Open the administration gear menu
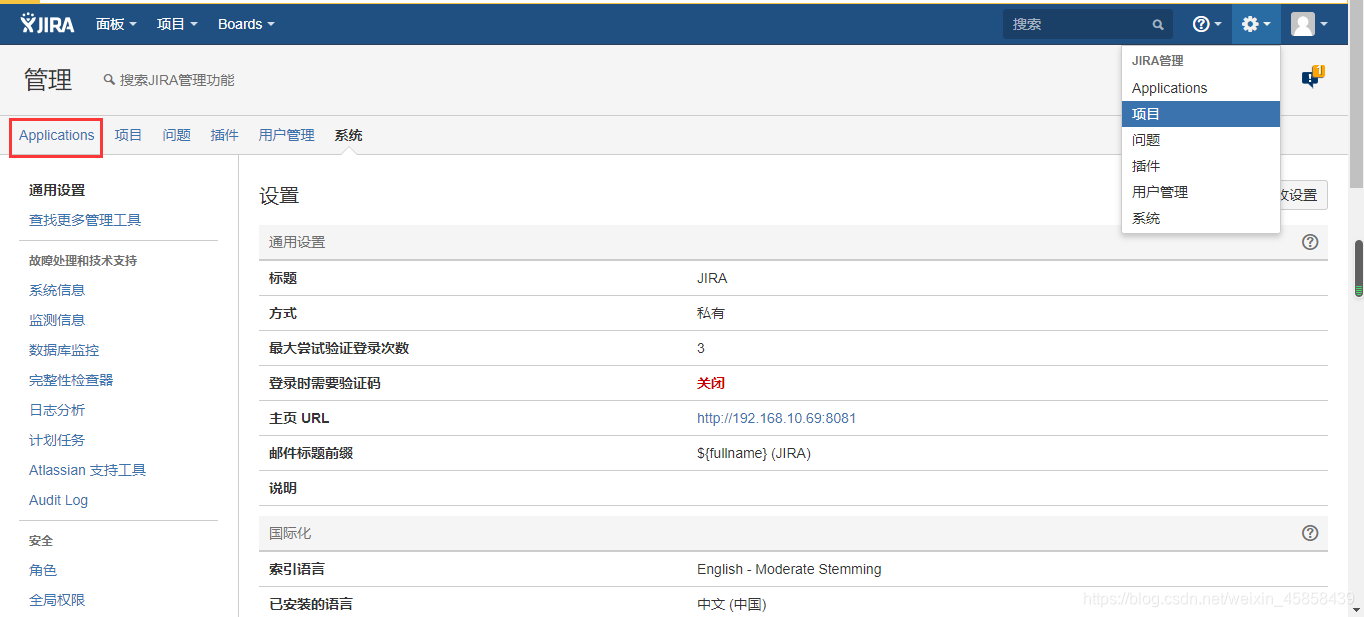This screenshot has height=617, width=1364. click(x=1256, y=24)
